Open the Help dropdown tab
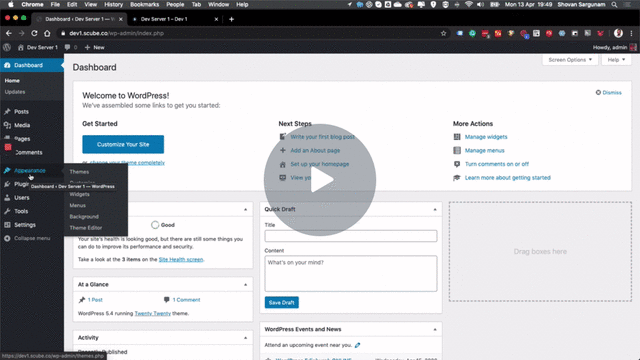Image resolution: width=640 pixels, height=360 pixels. [616, 60]
